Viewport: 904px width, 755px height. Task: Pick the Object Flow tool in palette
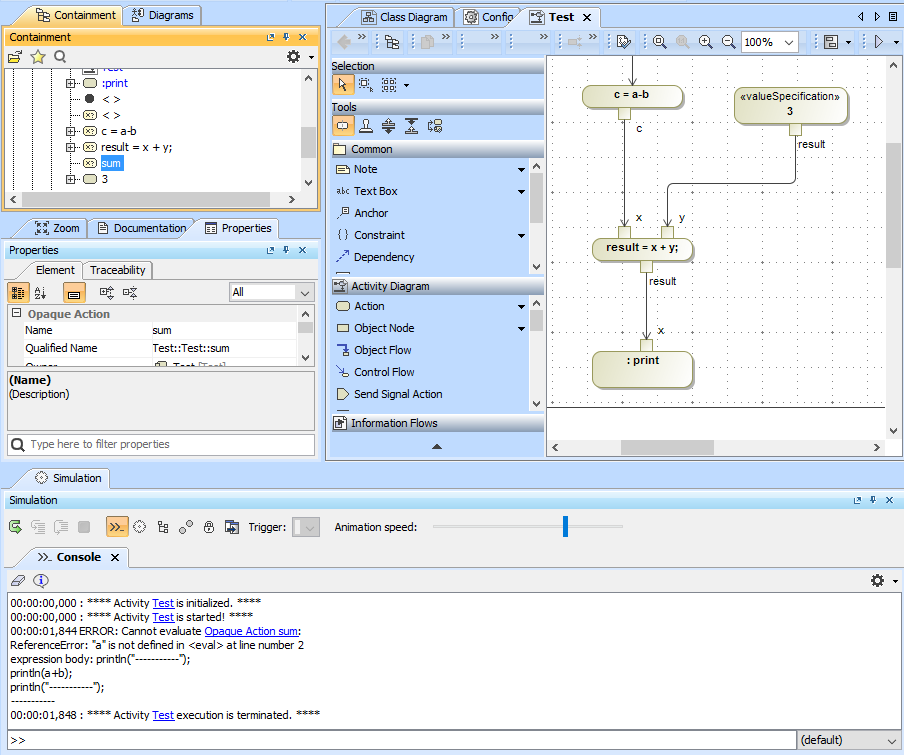382,350
